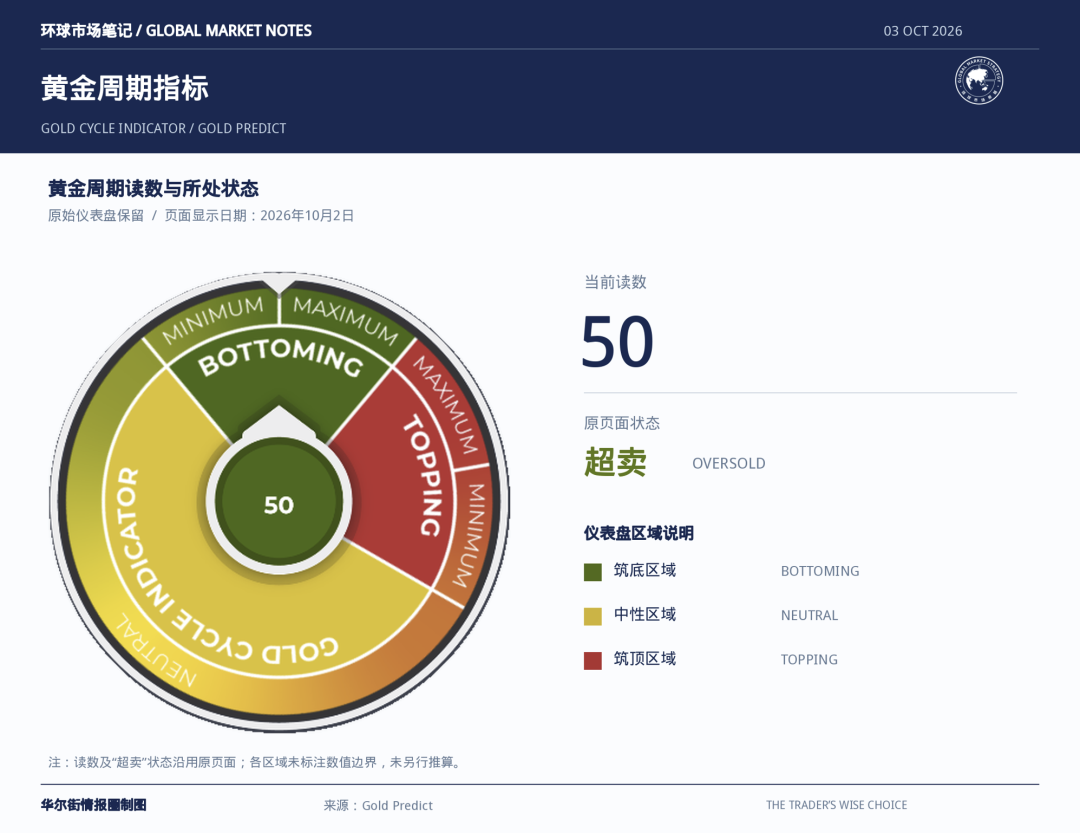Click the 当前读数 label
This screenshot has width=1080, height=833.
(615, 282)
